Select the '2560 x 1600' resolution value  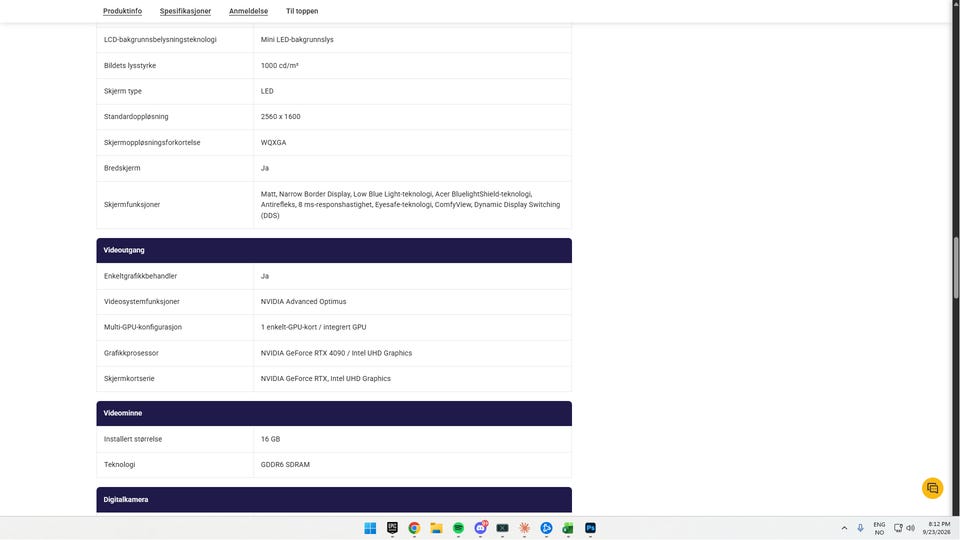point(280,116)
